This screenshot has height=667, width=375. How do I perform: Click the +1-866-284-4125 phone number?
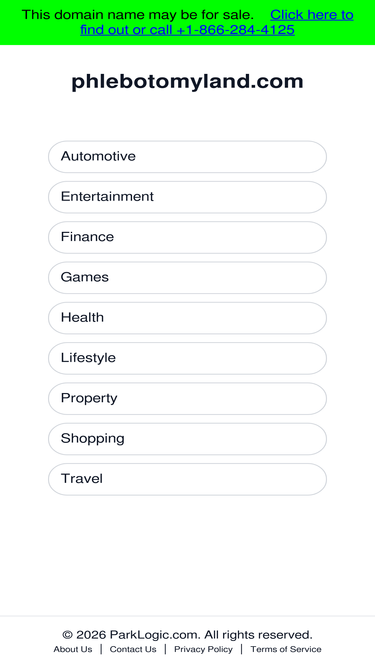tap(235, 30)
